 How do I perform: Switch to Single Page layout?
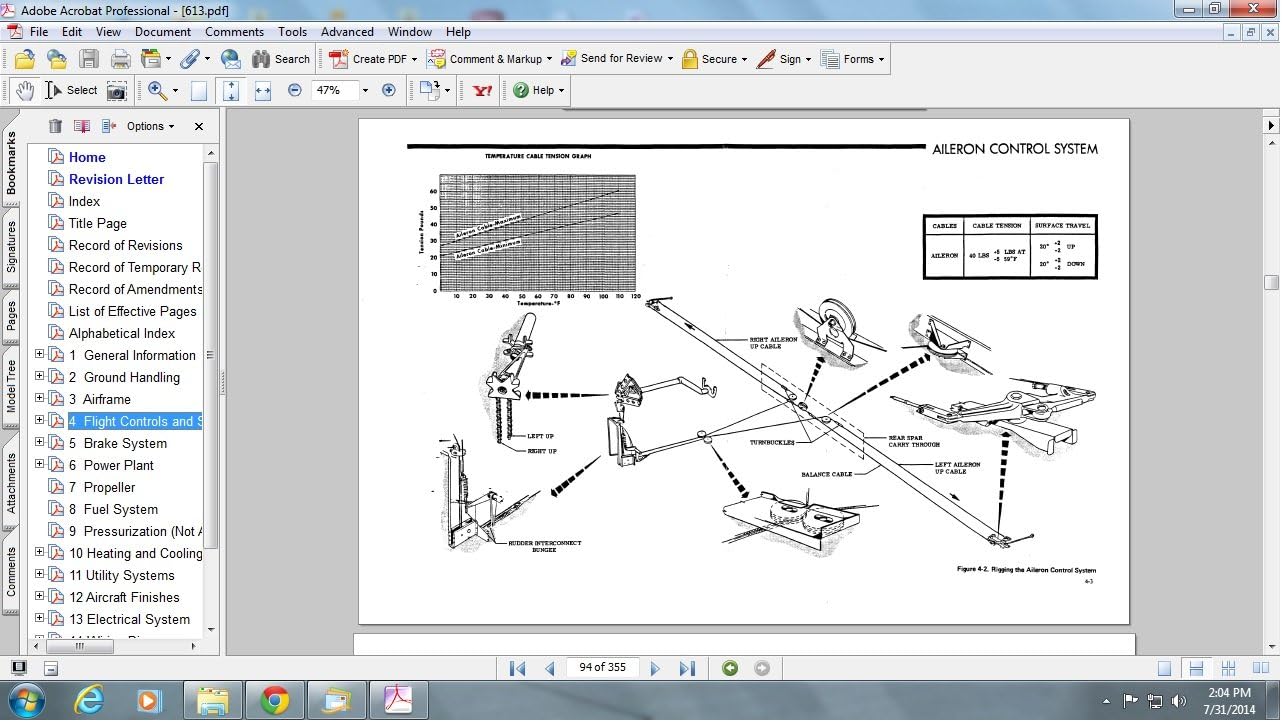[1164, 668]
